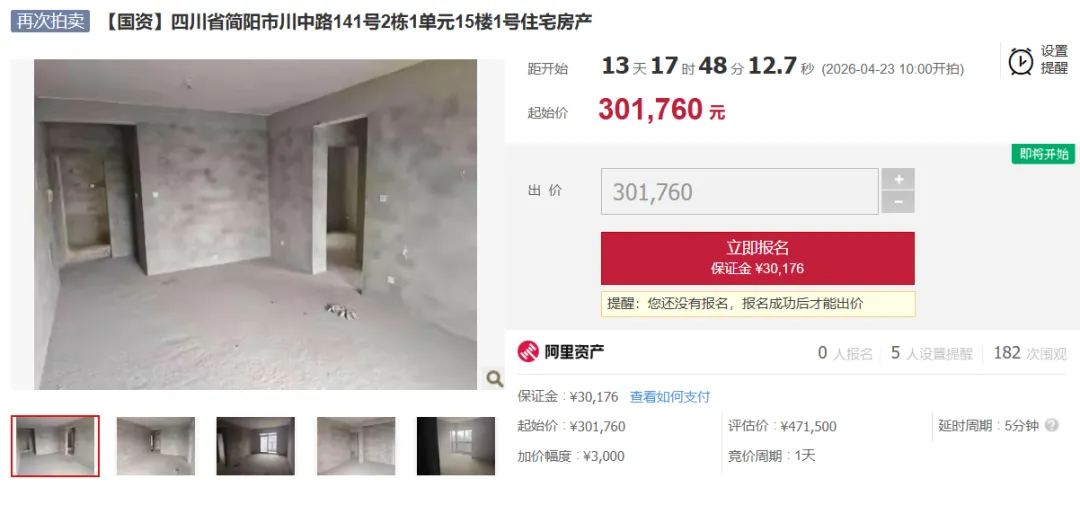The image size is (1080, 514).
Task: Click the 设置提醒 reminder text
Action: pyautogui.click(x=1054, y=61)
